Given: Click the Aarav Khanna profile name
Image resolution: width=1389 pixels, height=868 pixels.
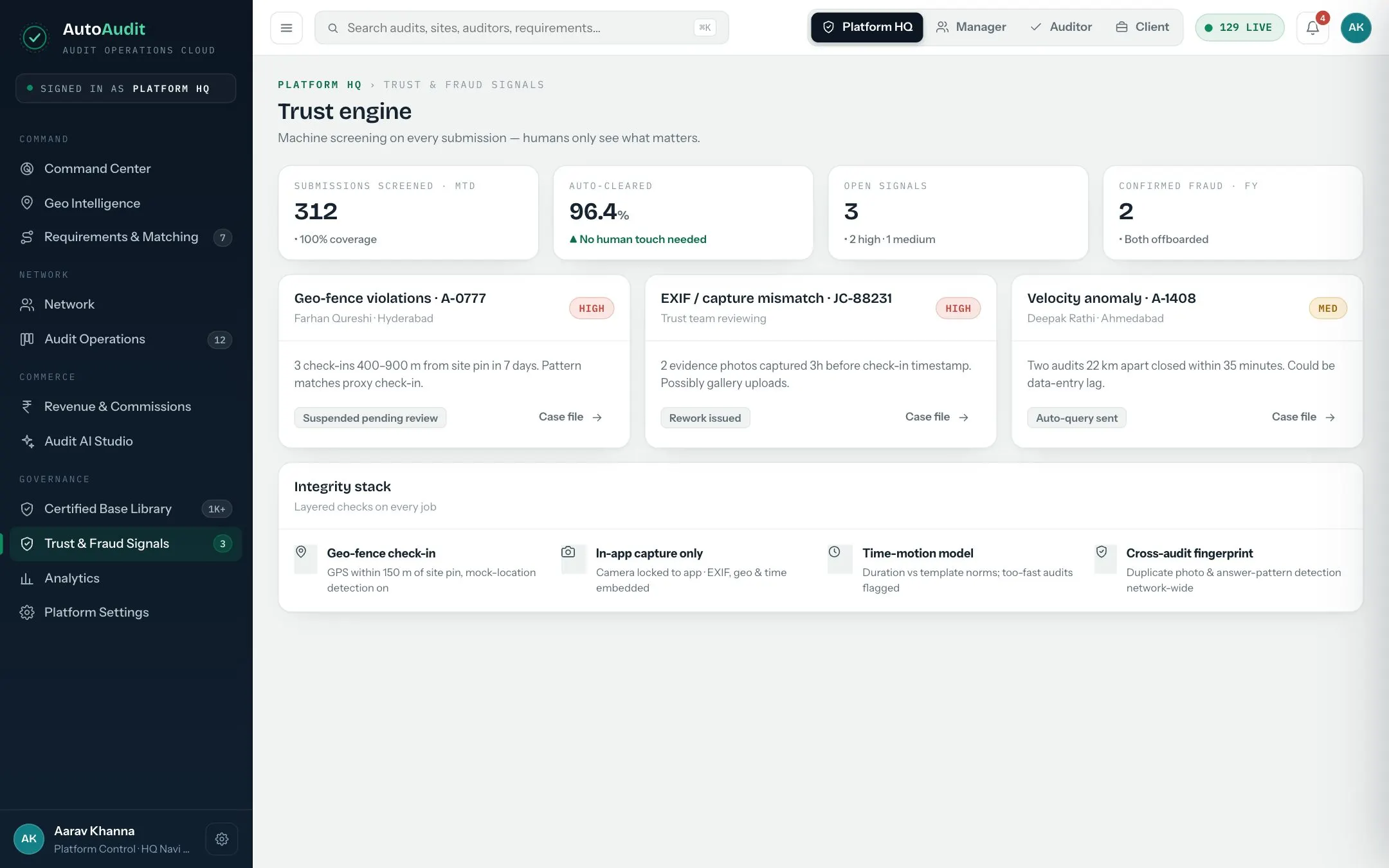Looking at the screenshot, I should point(95,831).
